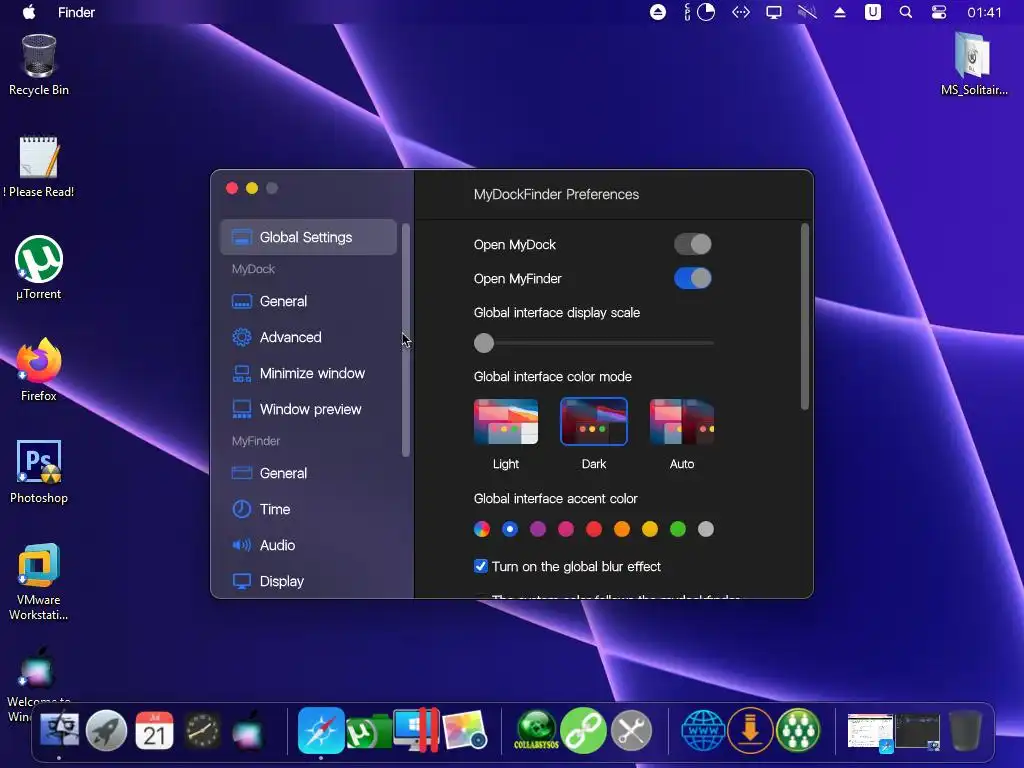The image size is (1024, 768).
Task: Open the Clock icon in the dock
Action: point(202,729)
